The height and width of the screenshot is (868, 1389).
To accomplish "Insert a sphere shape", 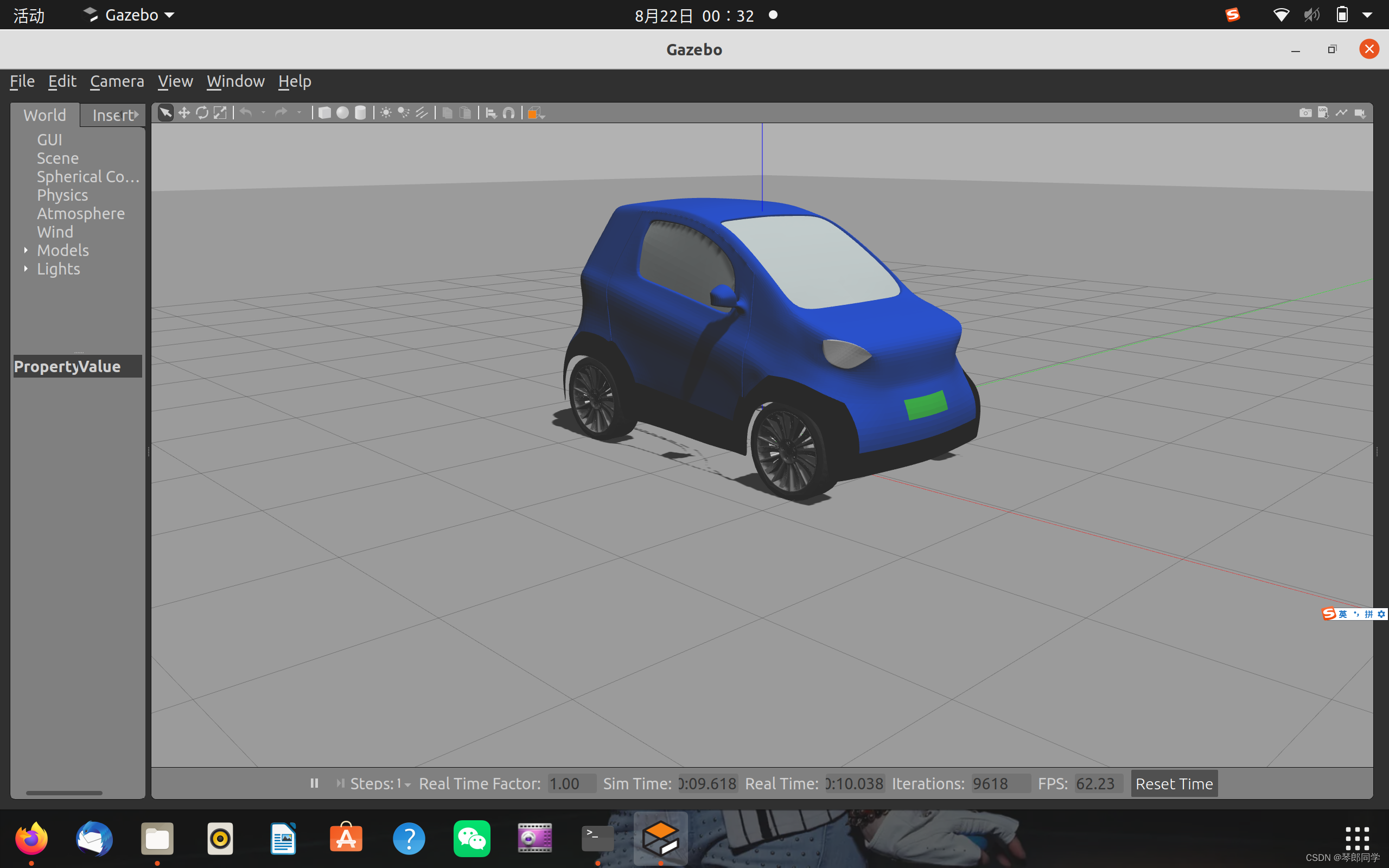I will click(343, 113).
